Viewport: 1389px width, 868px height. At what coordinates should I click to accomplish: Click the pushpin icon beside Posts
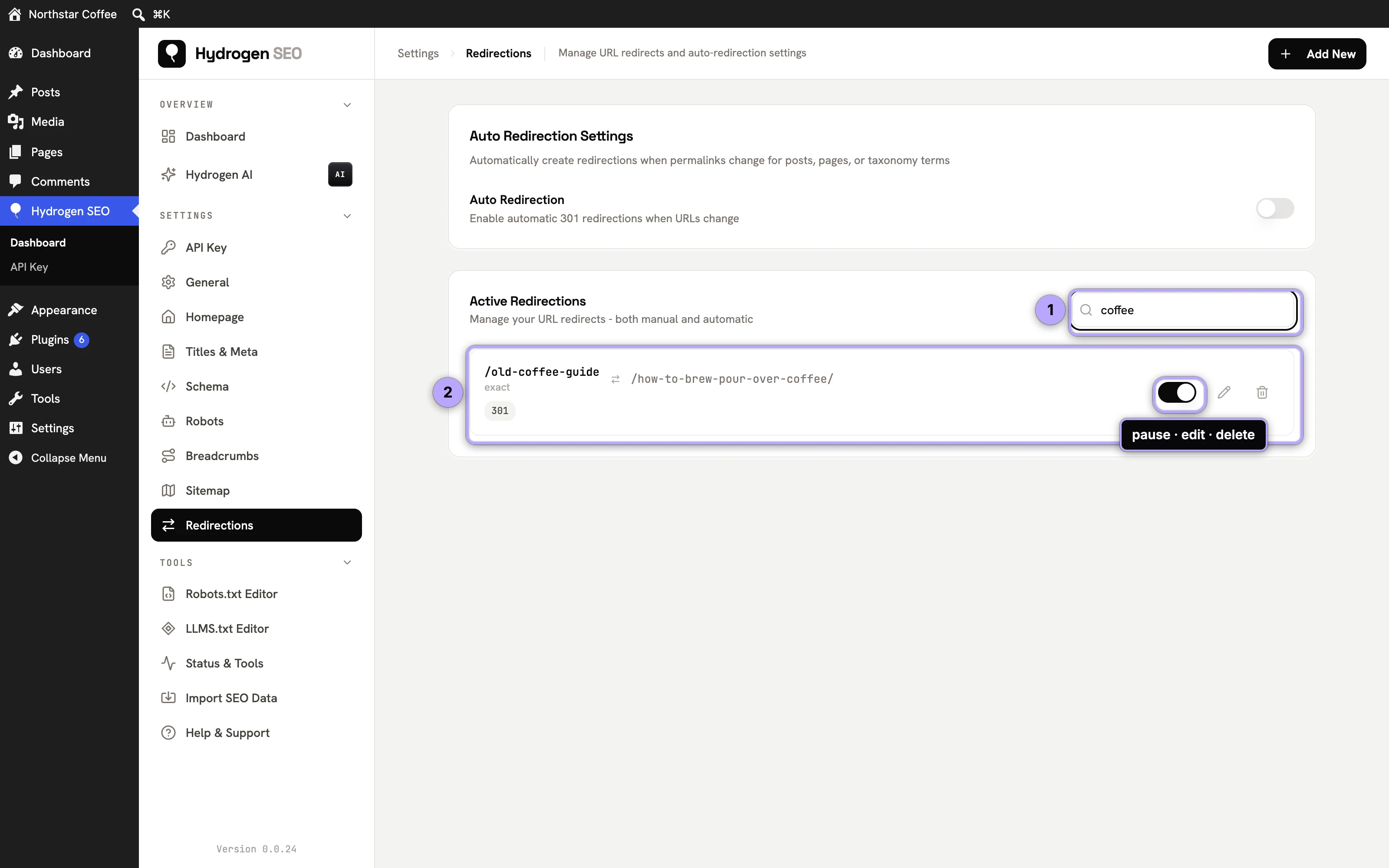pos(16,92)
